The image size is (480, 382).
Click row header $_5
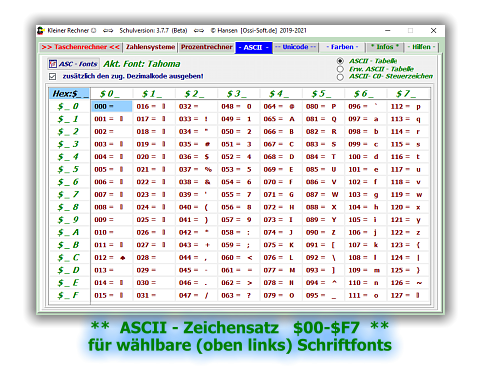pos(70,169)
